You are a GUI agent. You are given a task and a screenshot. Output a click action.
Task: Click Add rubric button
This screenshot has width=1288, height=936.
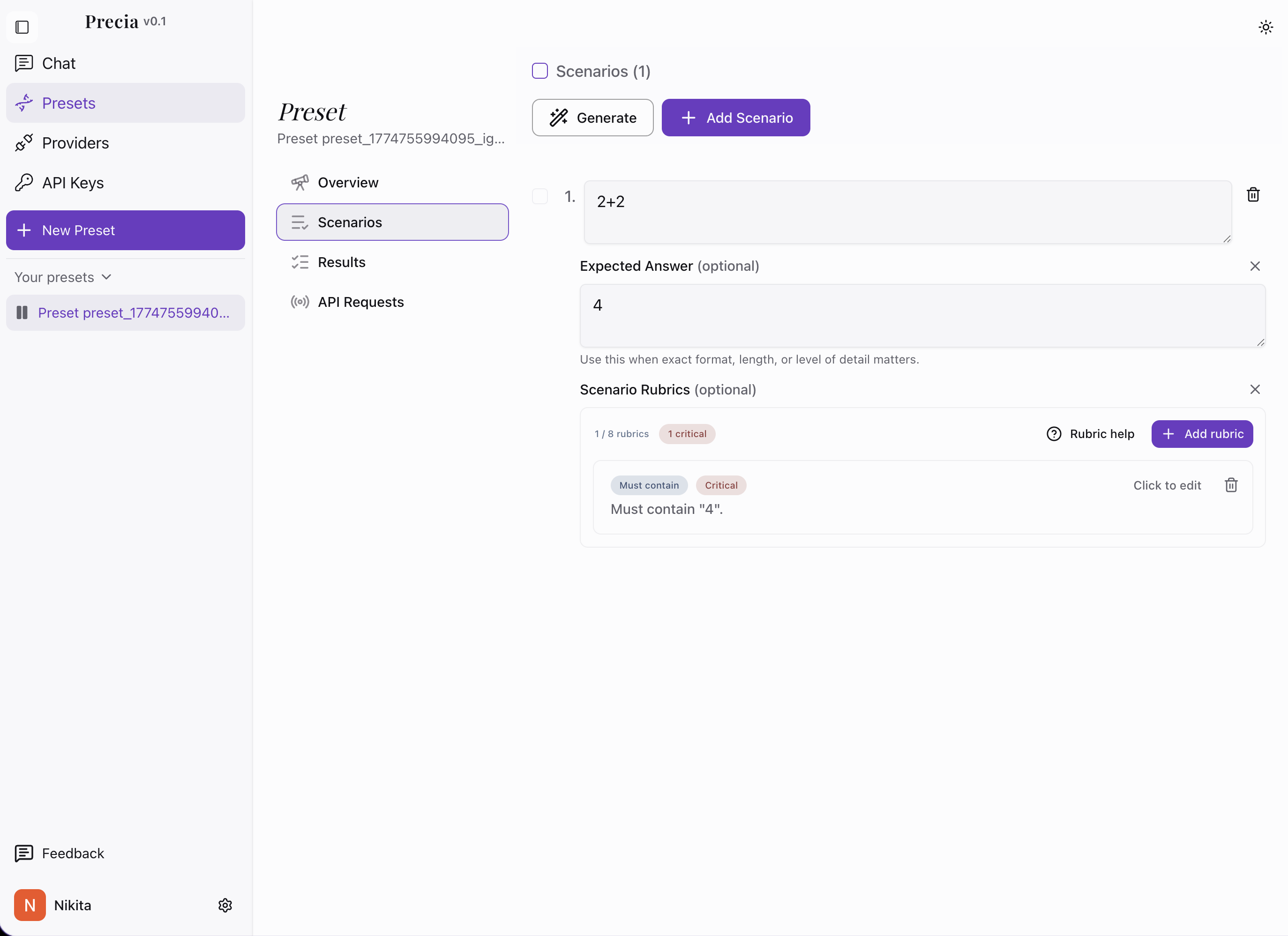click(x=1202, y=434)
